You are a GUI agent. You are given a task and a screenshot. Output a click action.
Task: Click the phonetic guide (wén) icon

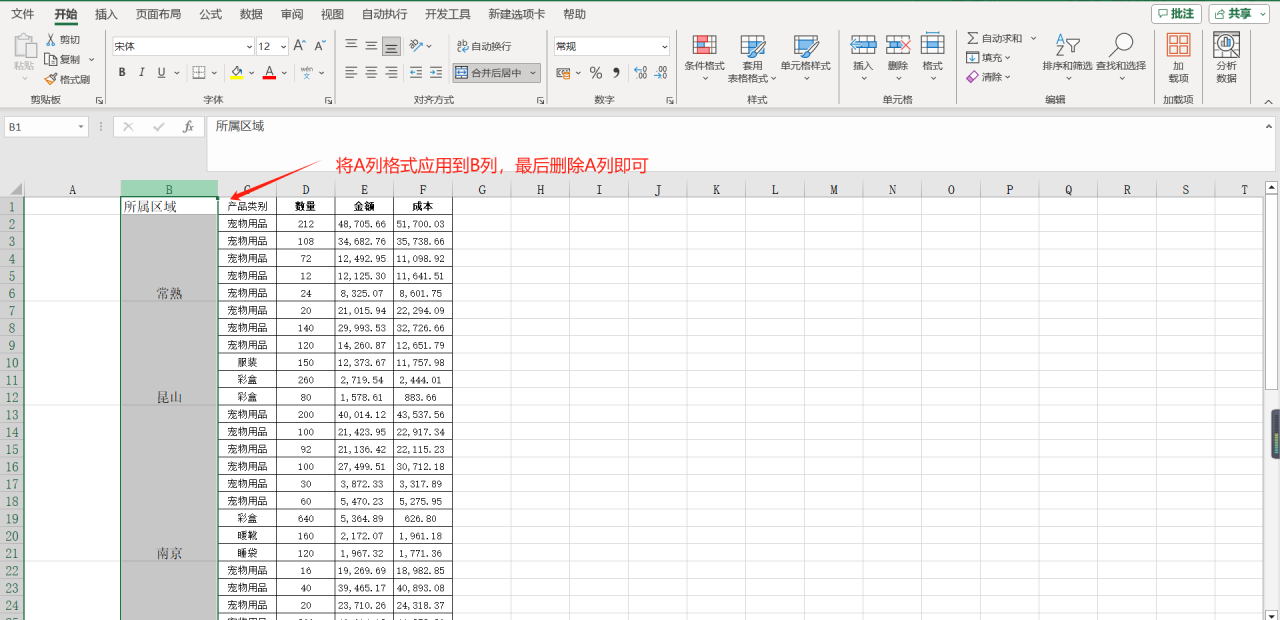[306, 72]
